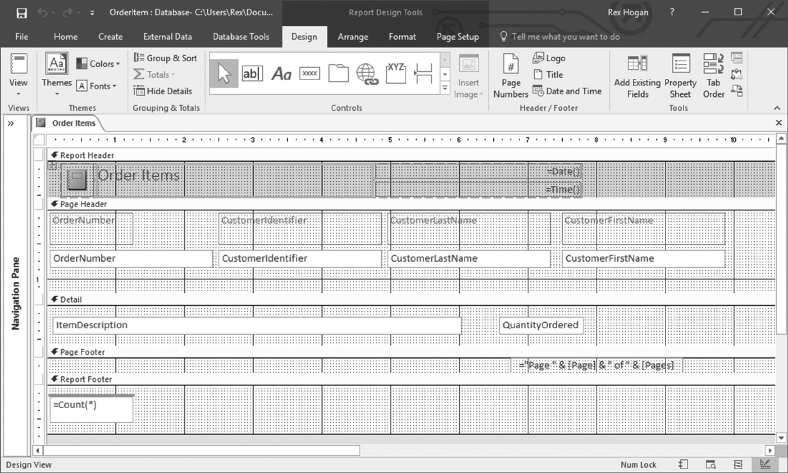Switch to the Create ribbon tab
788x473 pixels.
pyautogui.click(x=111, y=37)
